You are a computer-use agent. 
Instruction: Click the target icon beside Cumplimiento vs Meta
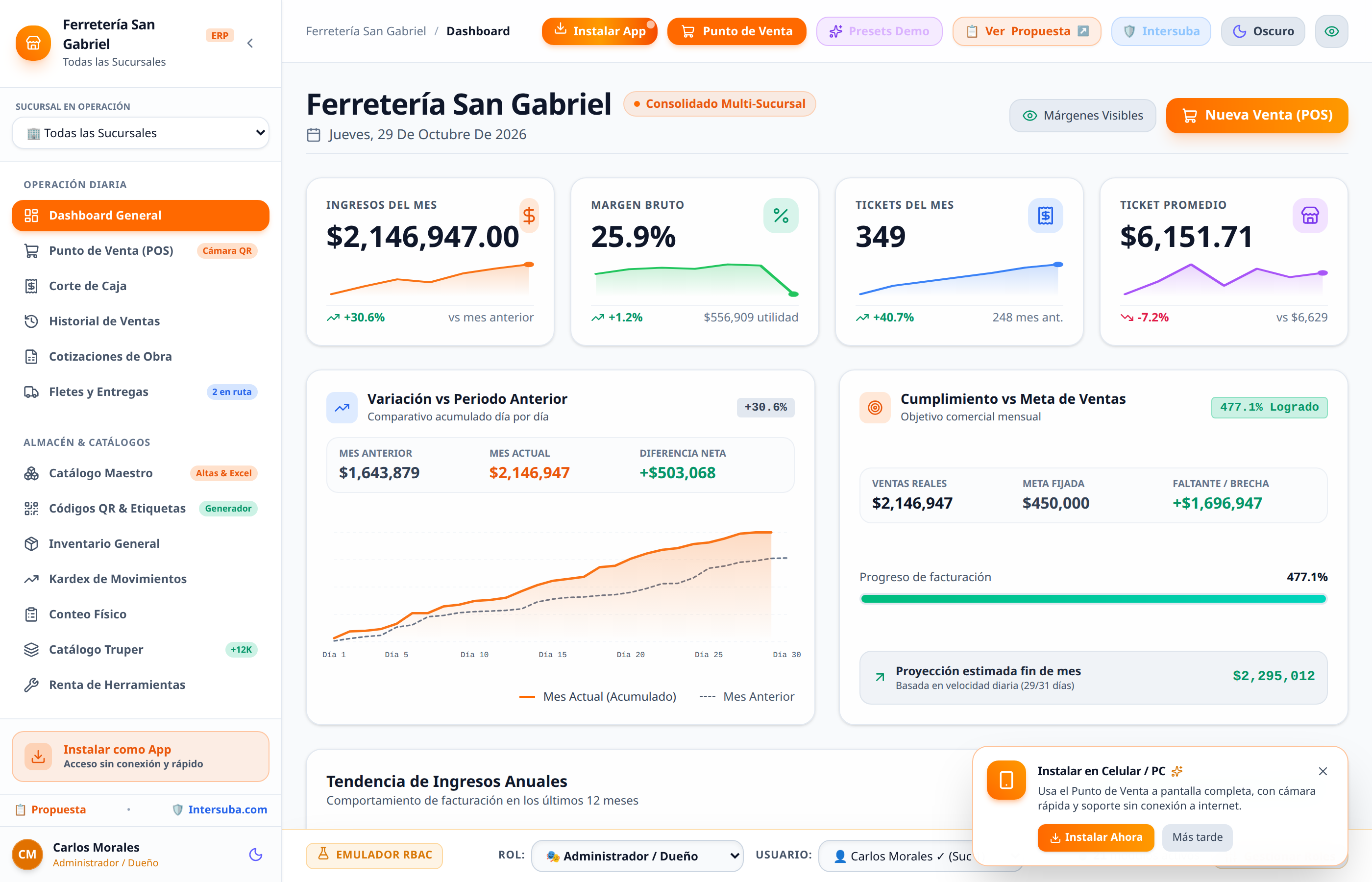coord(874,408)
